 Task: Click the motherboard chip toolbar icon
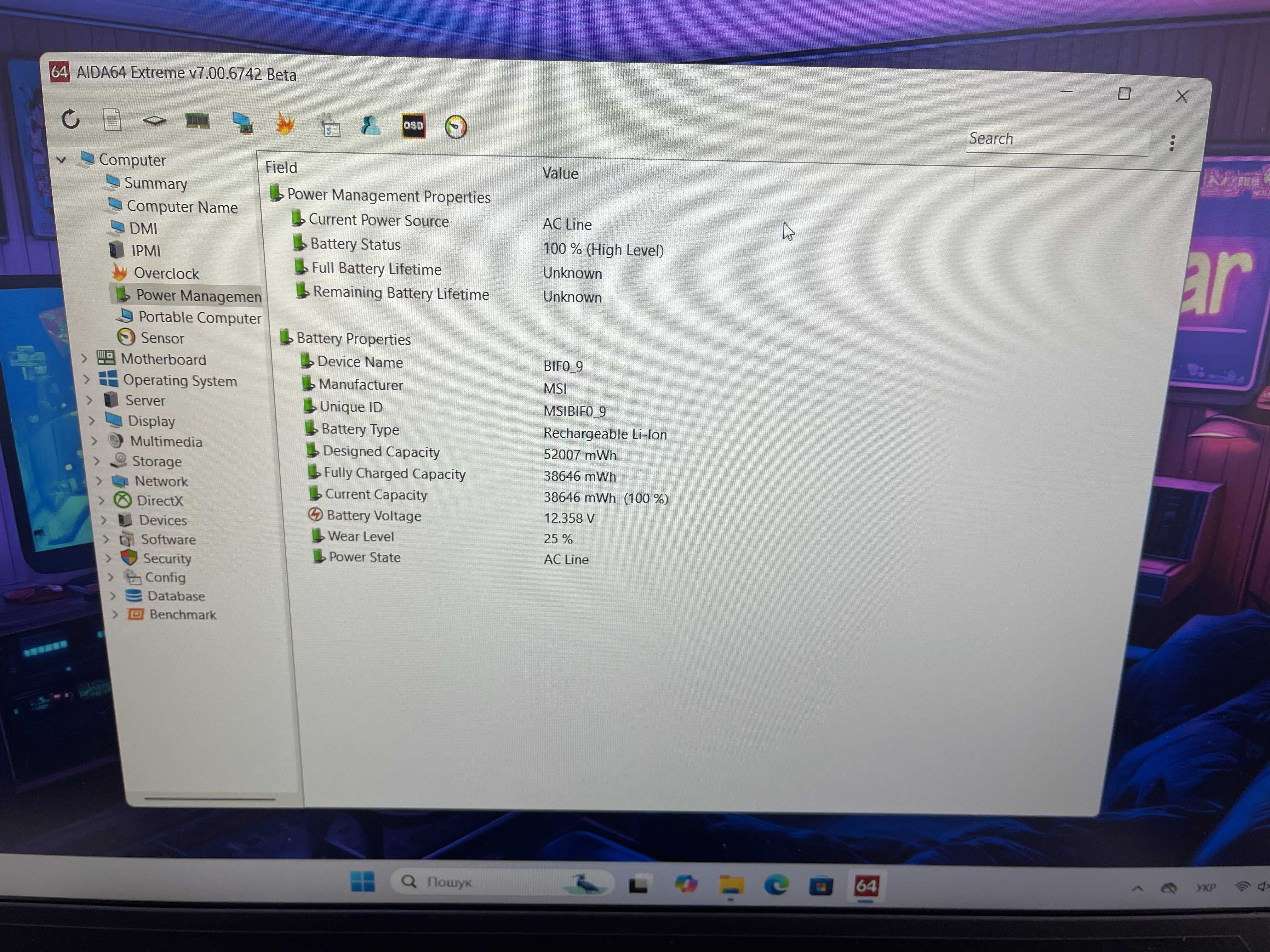coord(154,121)
